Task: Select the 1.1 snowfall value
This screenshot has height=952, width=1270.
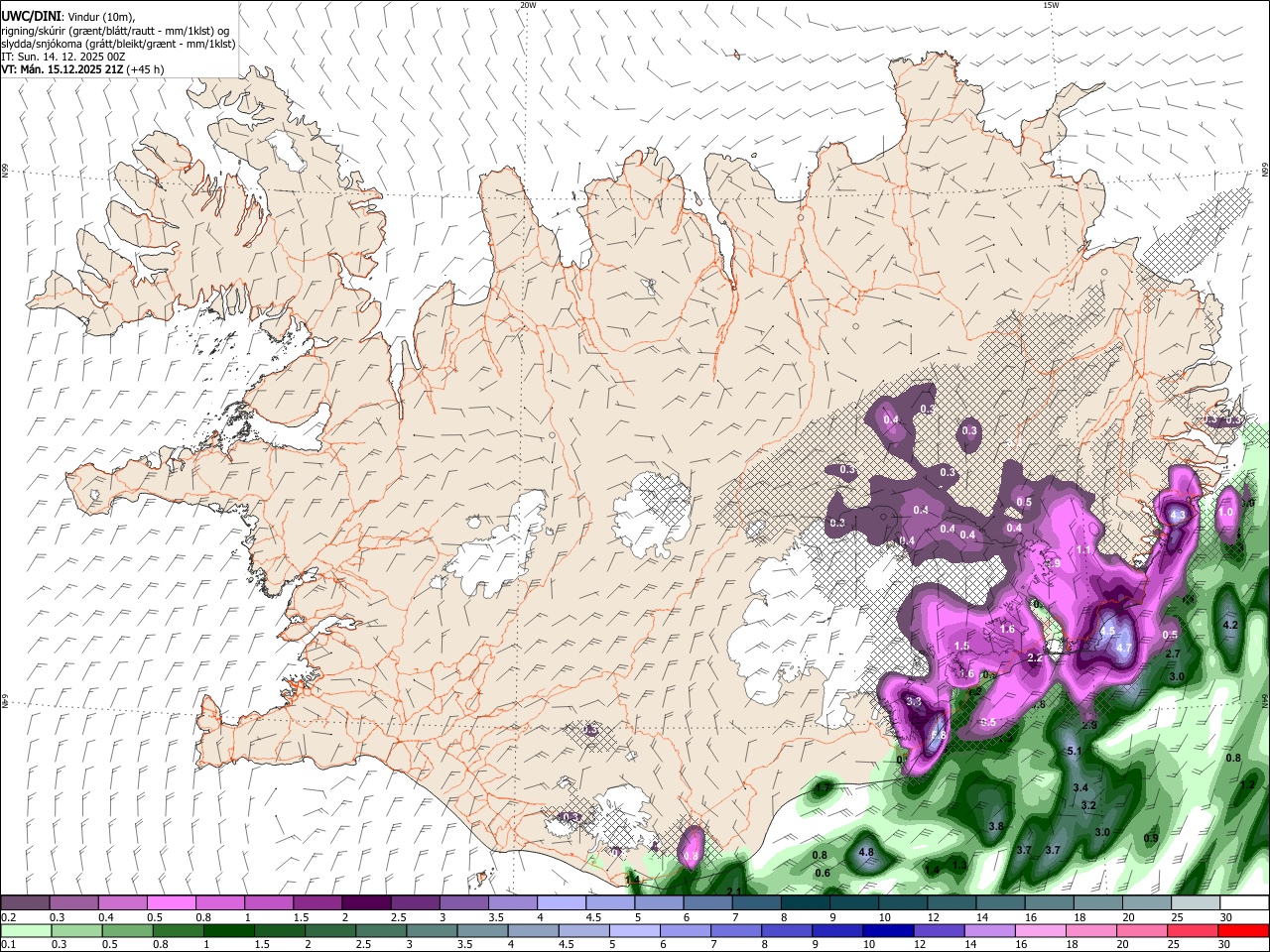Action: coord(1084,549)
